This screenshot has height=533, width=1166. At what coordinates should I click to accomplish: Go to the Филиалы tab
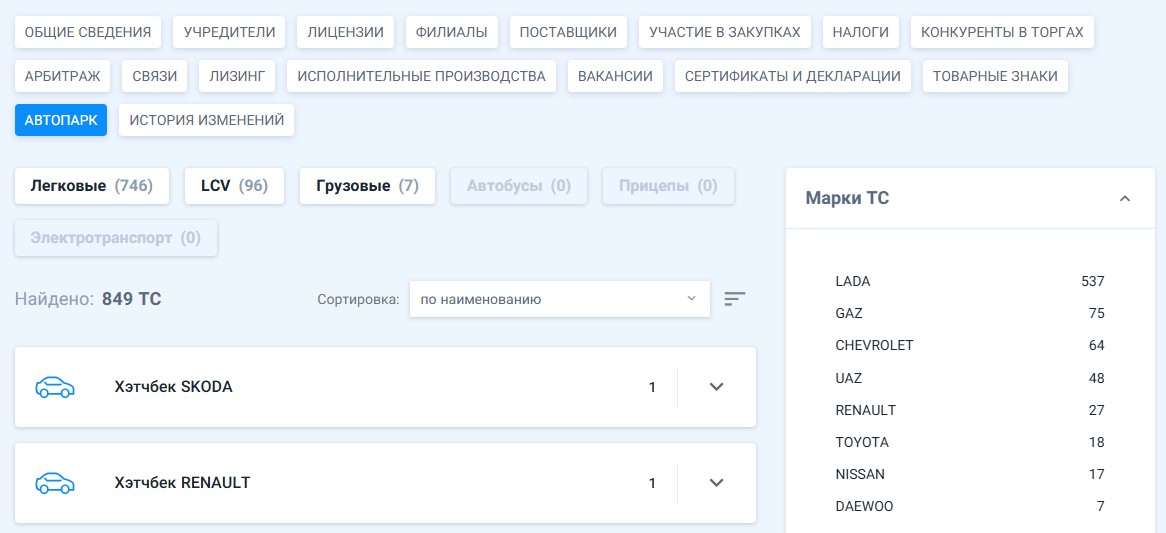pos(451,32)
